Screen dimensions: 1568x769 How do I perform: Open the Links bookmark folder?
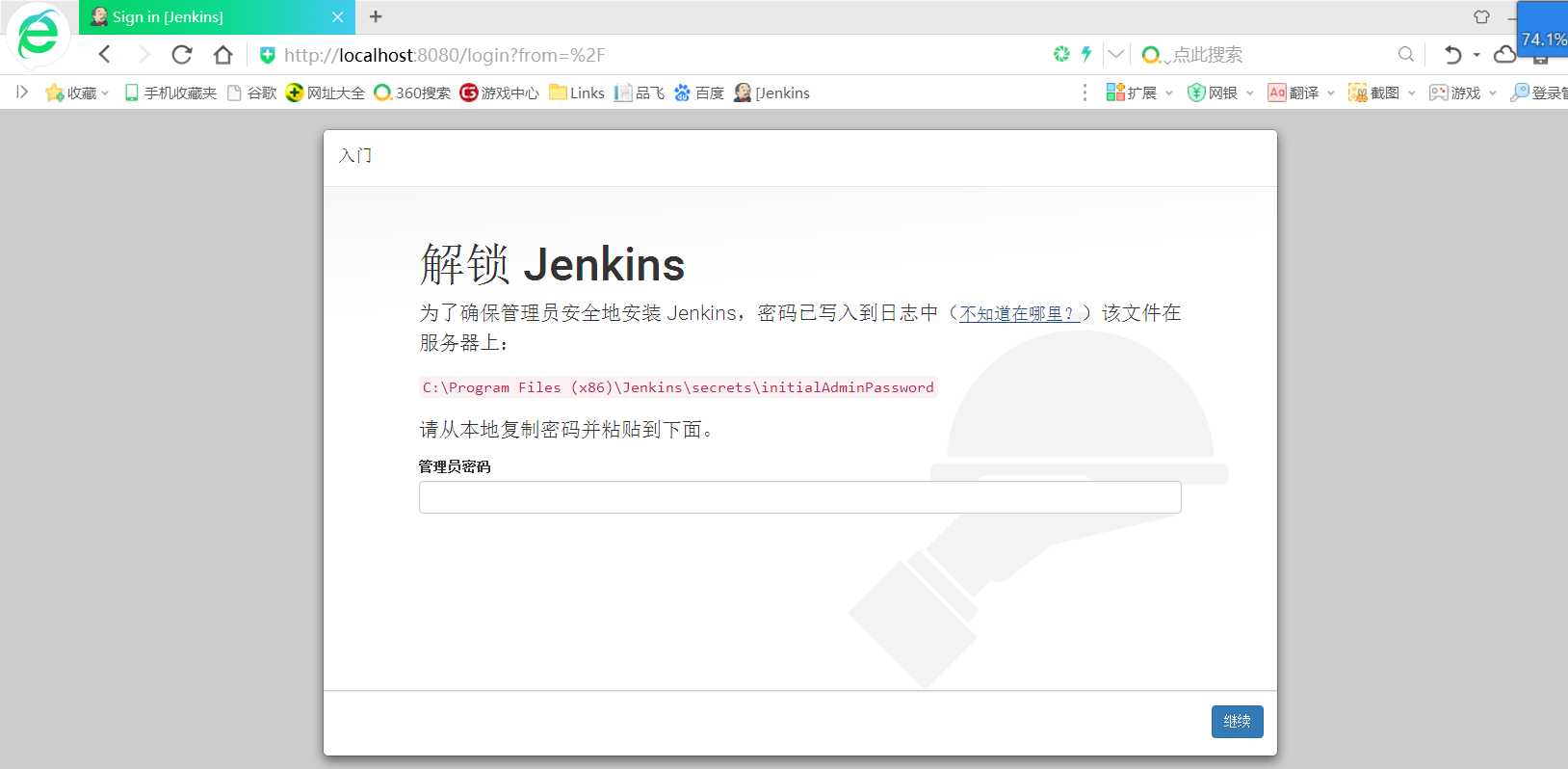[x=577, y=93]
